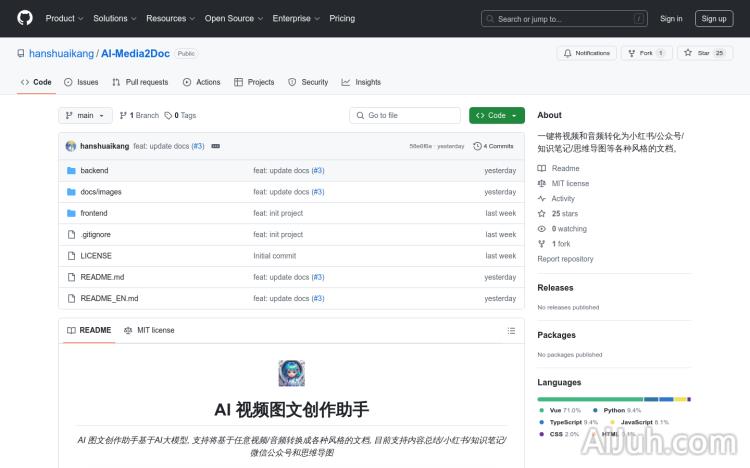
Task: Click the pulse icon beside Activity
Action: point(541,199)
